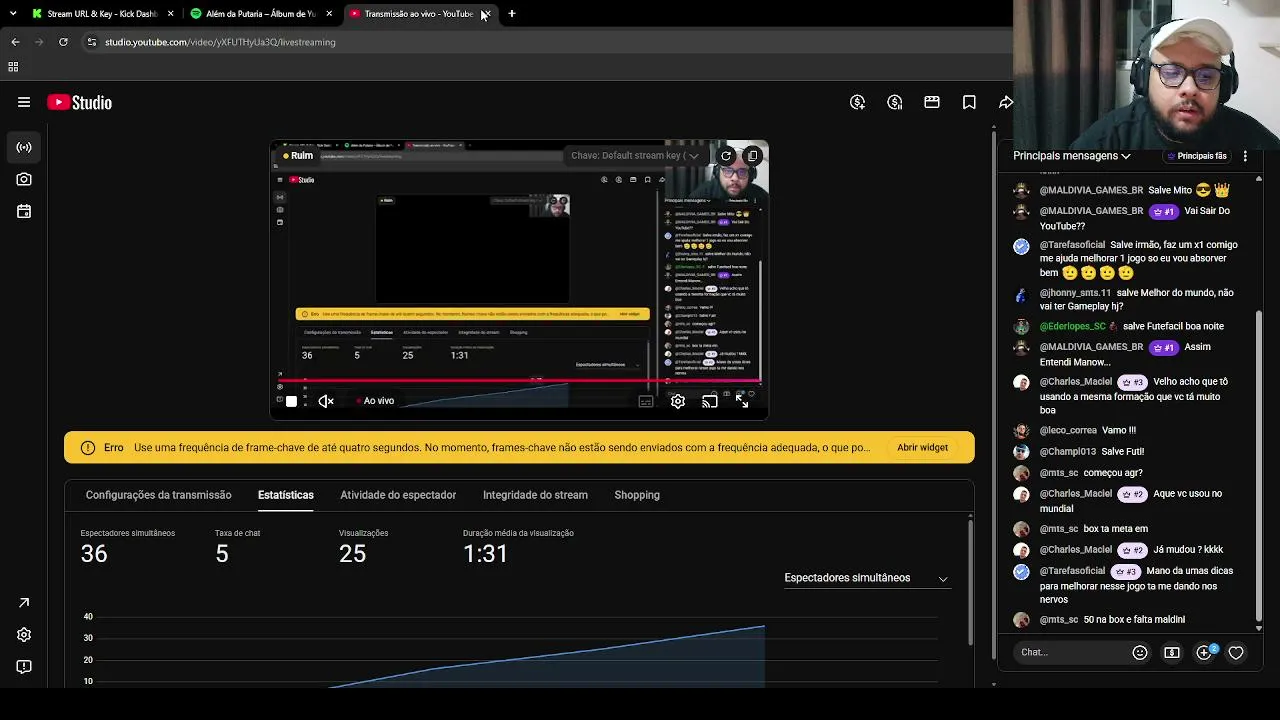
Task: Refresh the stream key in preview
Action: click(726, 156)
